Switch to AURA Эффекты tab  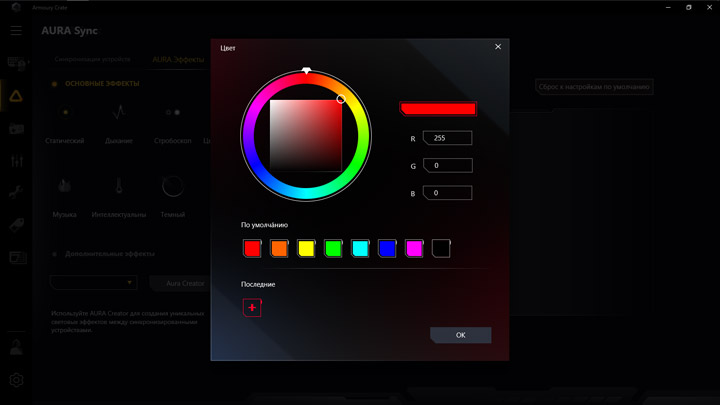(178, 60)
